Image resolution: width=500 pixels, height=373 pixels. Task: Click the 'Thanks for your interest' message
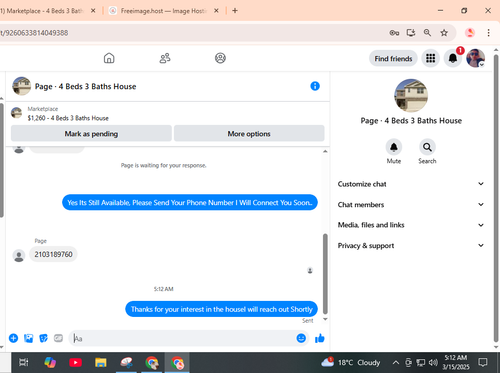[221, 309]
